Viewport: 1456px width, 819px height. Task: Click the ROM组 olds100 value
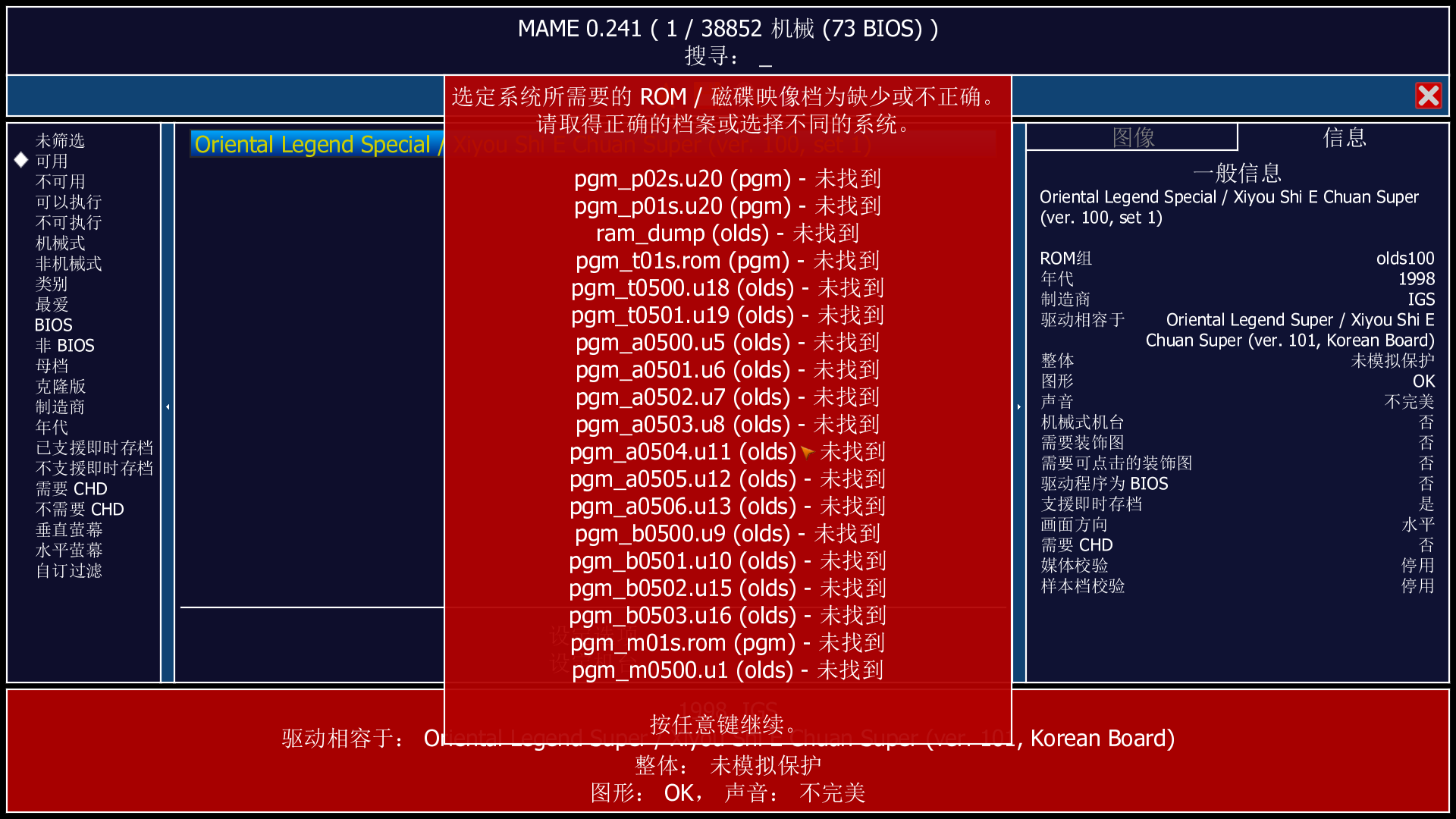pos(1405,258)
